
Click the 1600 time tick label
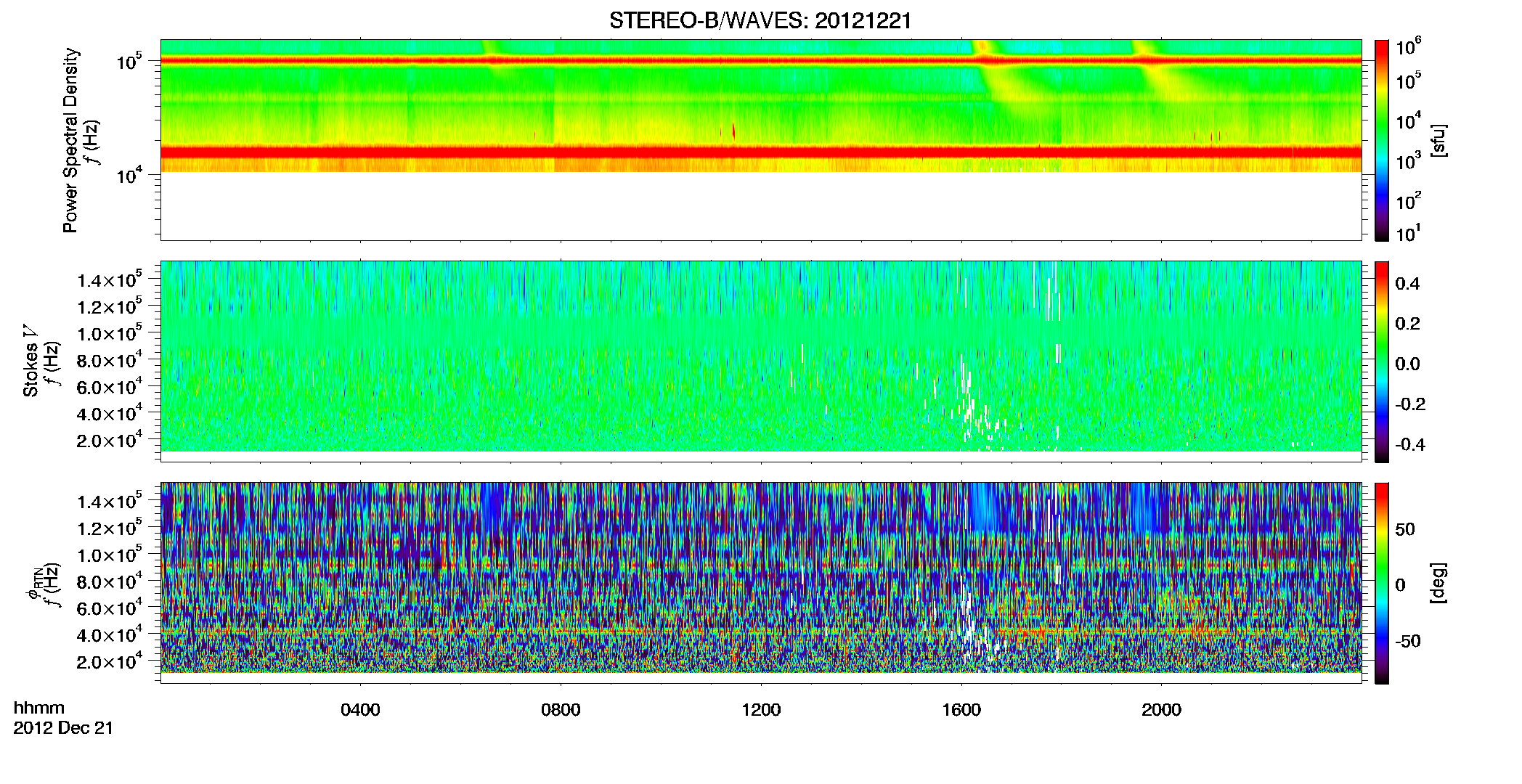pyautogui.click(x=961, y=710)
